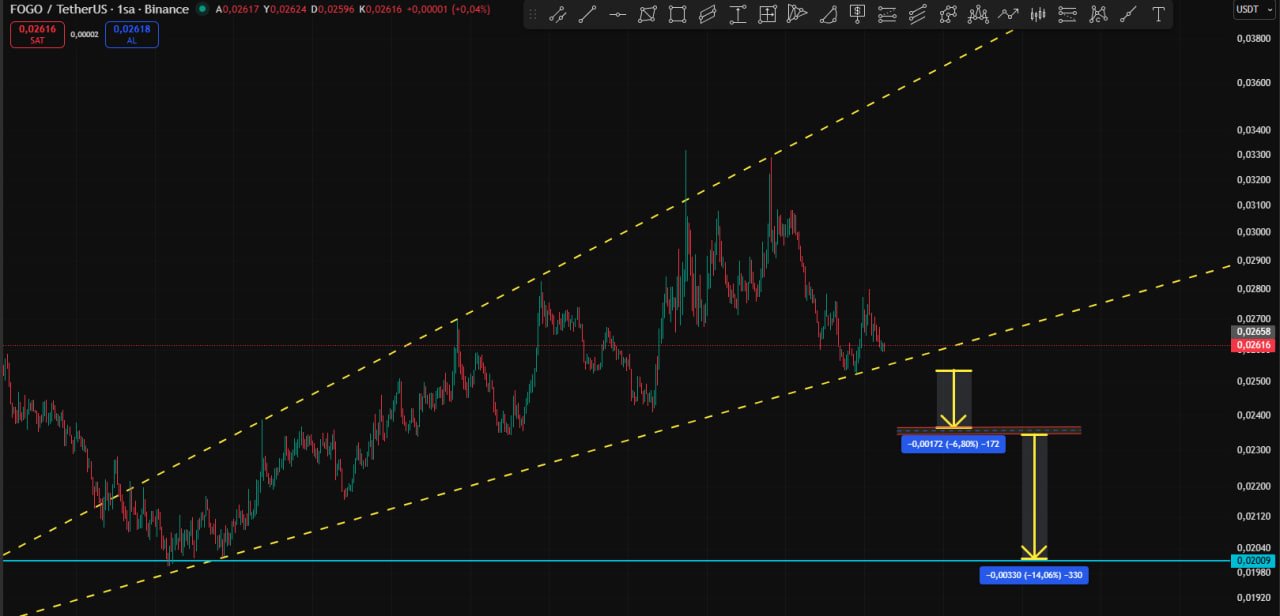
Task: Click the -14,06% measurement label
Action: tap(1034, 575)
